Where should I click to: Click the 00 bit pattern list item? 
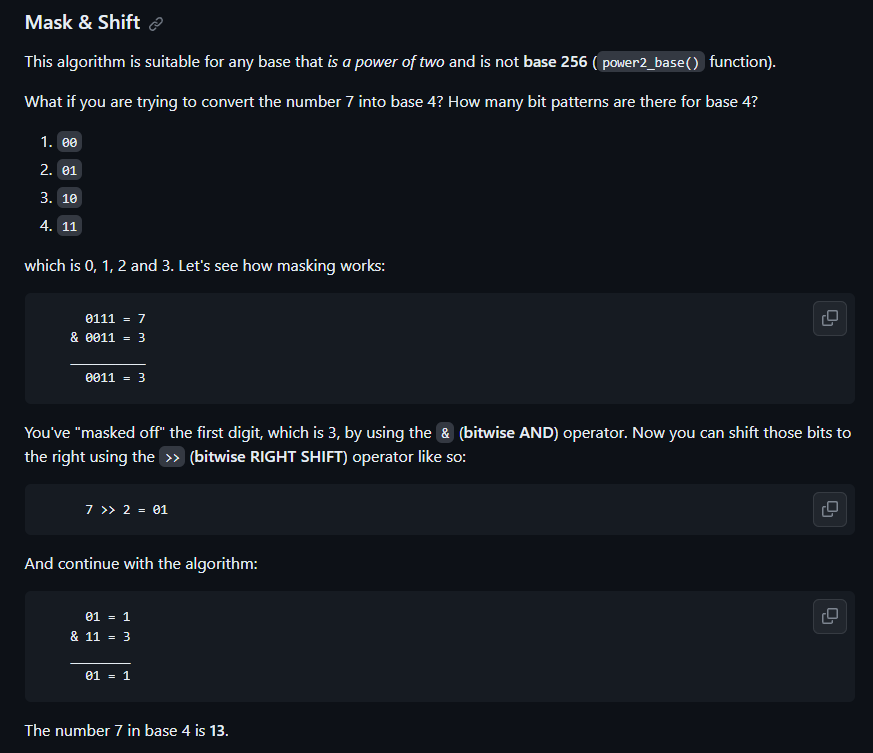70,142
